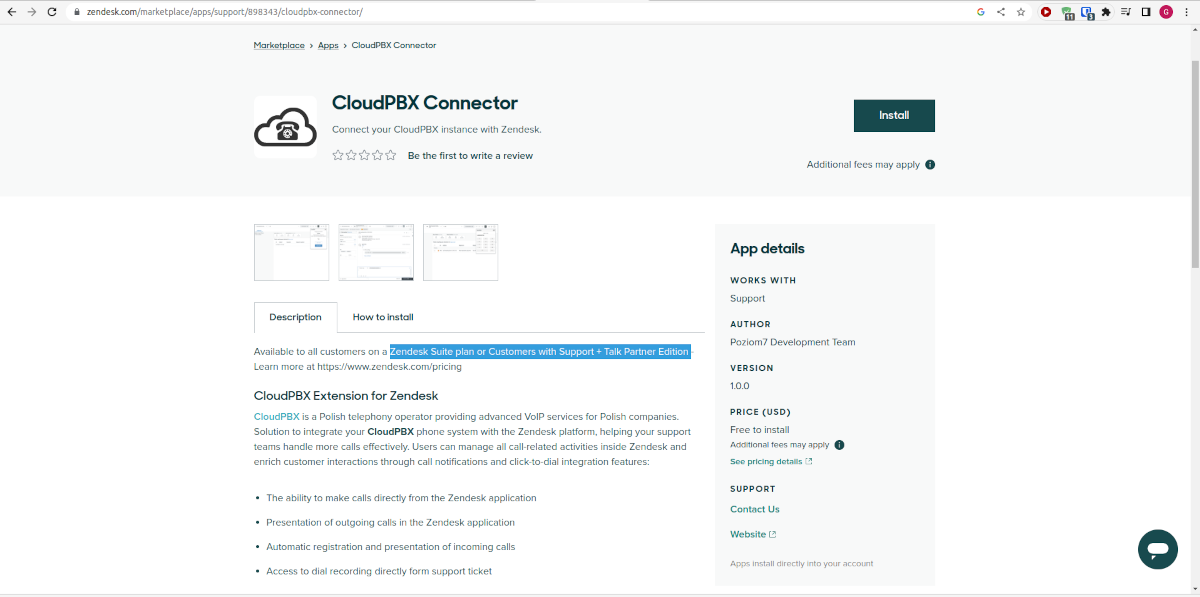1200x597 pixels.
Task: Reload the current page
Action: coord(52,12)
